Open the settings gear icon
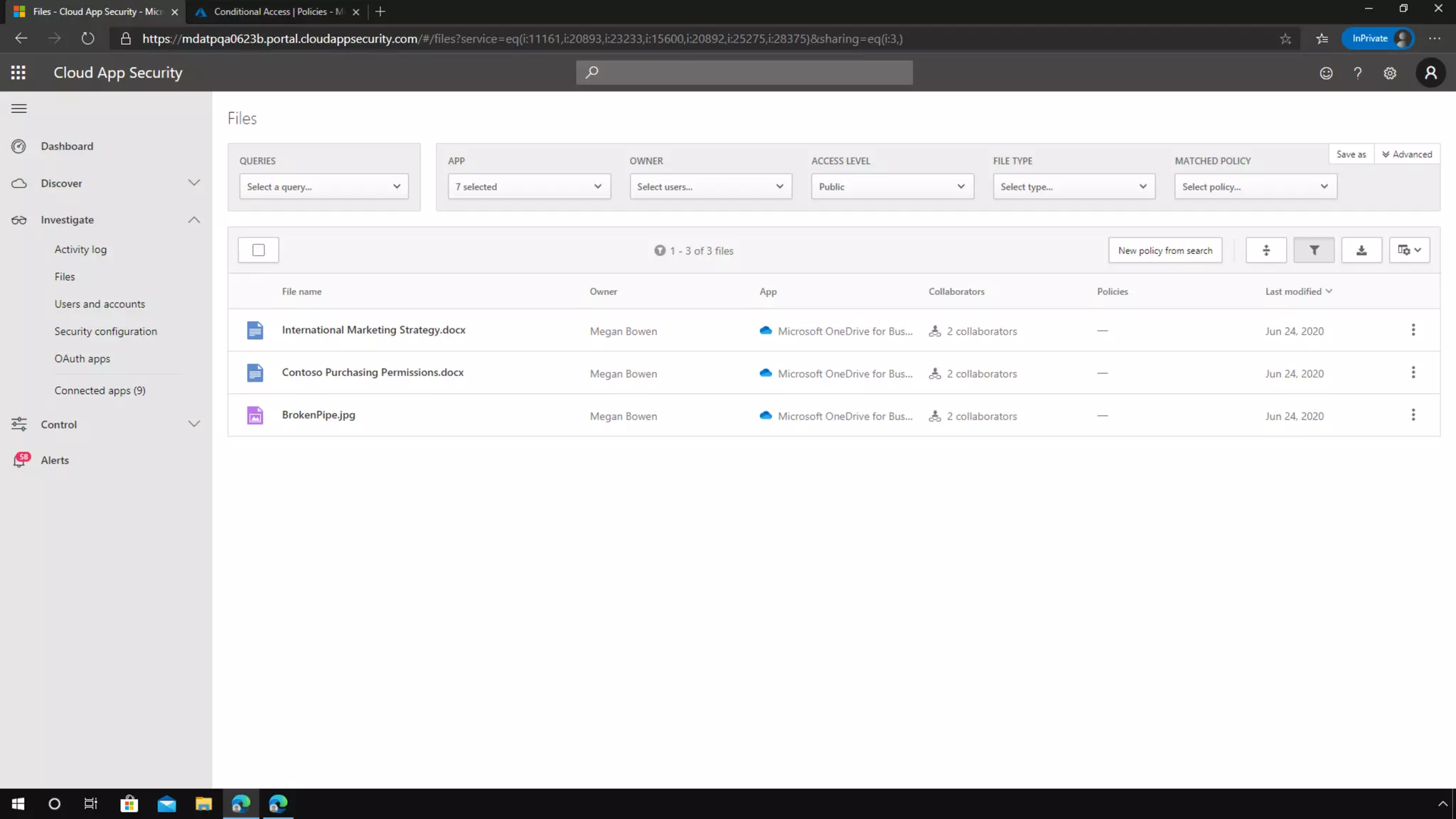Screen dimensions: 1456x819 pyautogui.click(x=1390, y=73)
